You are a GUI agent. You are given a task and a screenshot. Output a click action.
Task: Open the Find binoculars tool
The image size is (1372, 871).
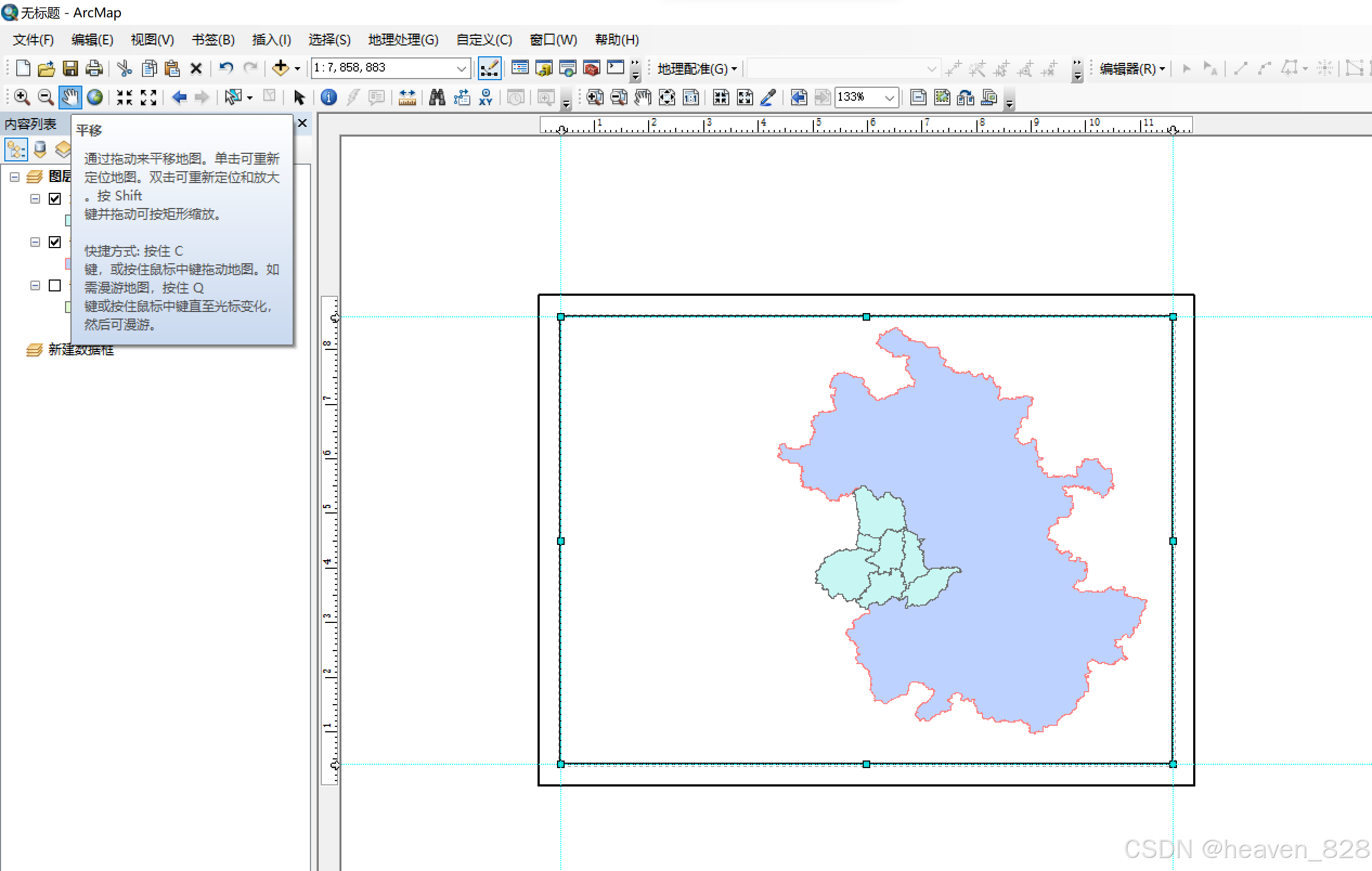pyautogui.click(x=436, y=97)
